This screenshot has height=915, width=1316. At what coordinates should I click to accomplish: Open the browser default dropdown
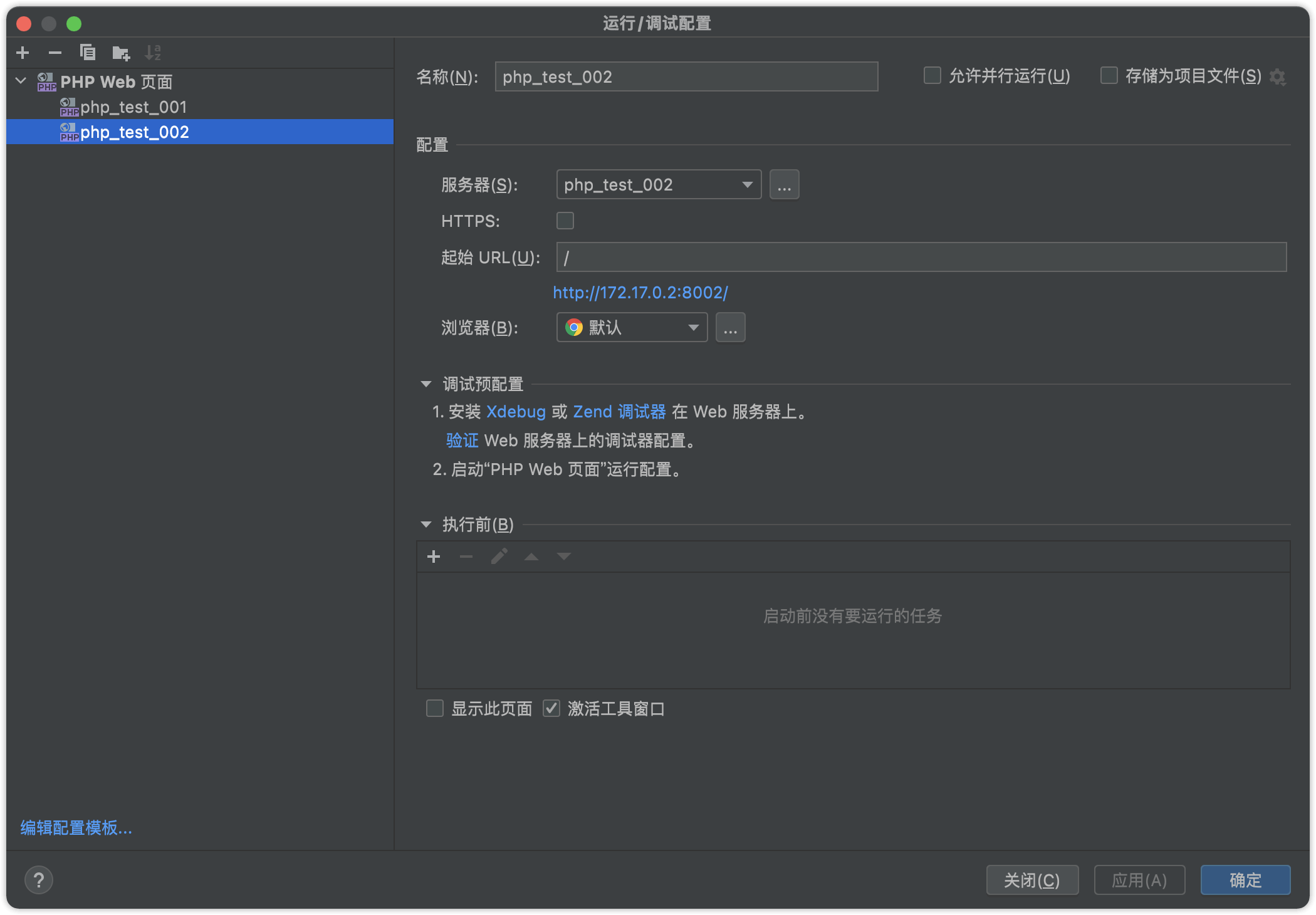coord(632,328)
